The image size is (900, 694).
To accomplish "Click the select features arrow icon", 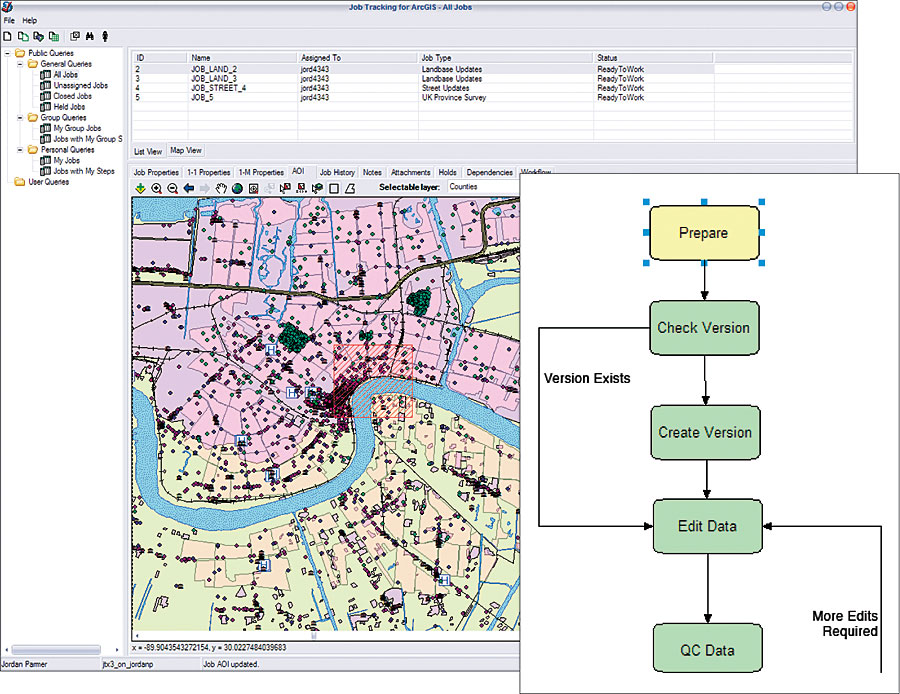I will [x=285, y=188].
